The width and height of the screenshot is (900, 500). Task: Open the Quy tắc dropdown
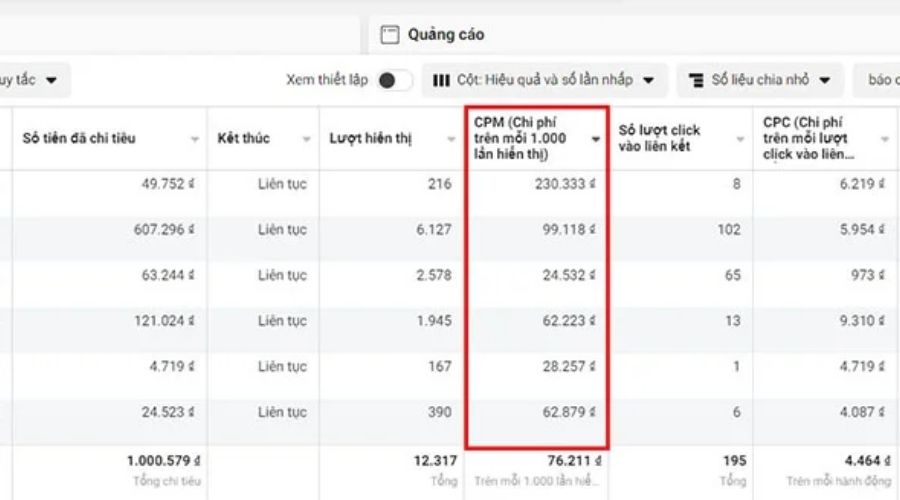point(32,80)
